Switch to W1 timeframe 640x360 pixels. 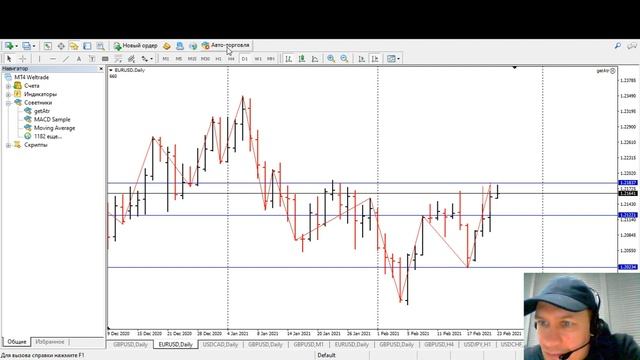coord(258,59)
